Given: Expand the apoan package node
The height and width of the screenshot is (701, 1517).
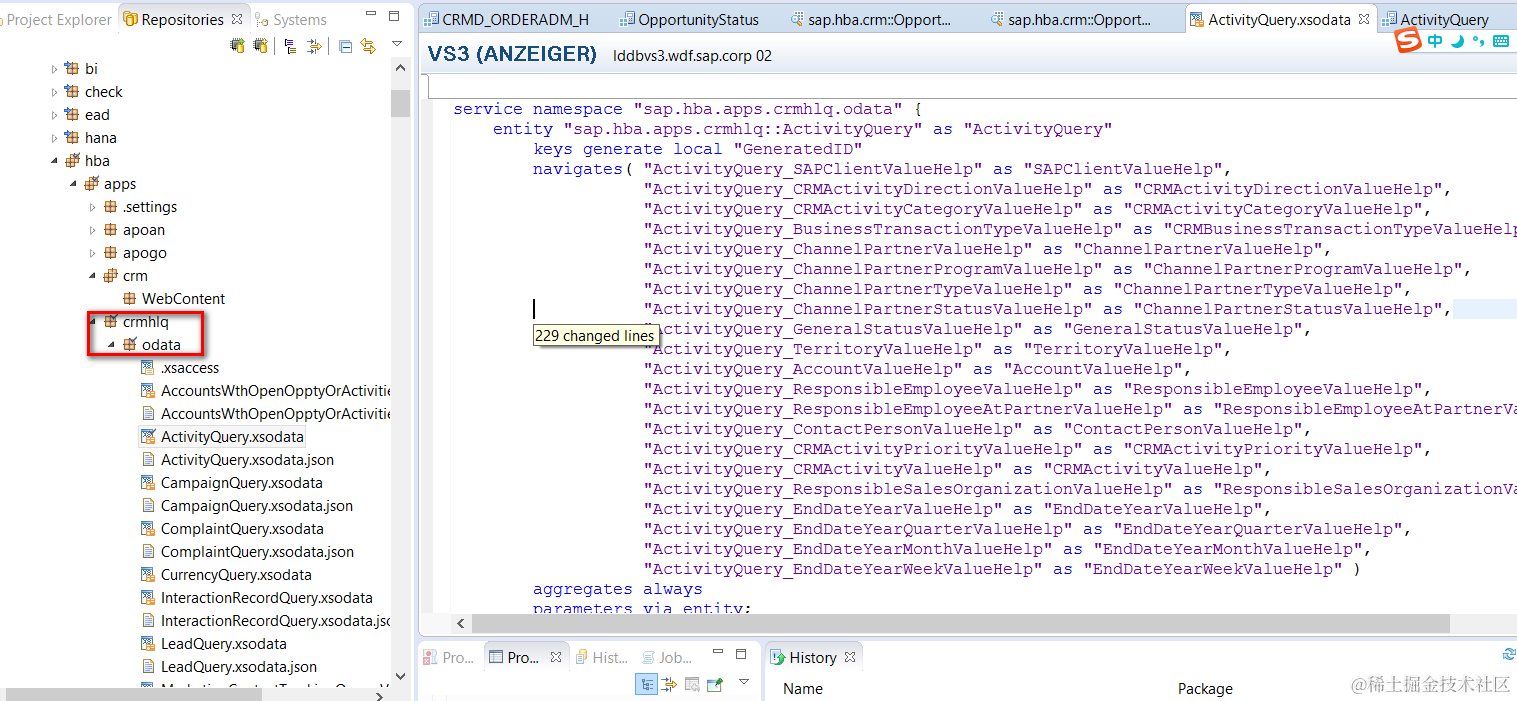Looking at the screenshot, I should [93, 230].
